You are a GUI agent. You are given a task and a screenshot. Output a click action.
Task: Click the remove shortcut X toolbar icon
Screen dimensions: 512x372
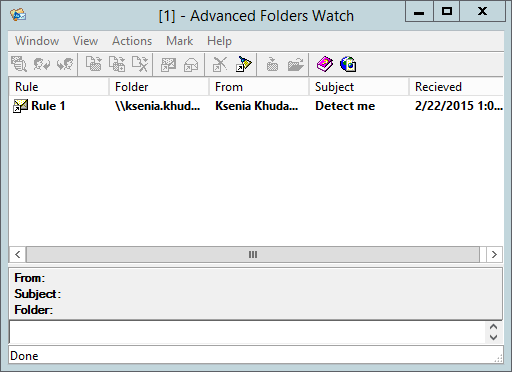(220, 64)
